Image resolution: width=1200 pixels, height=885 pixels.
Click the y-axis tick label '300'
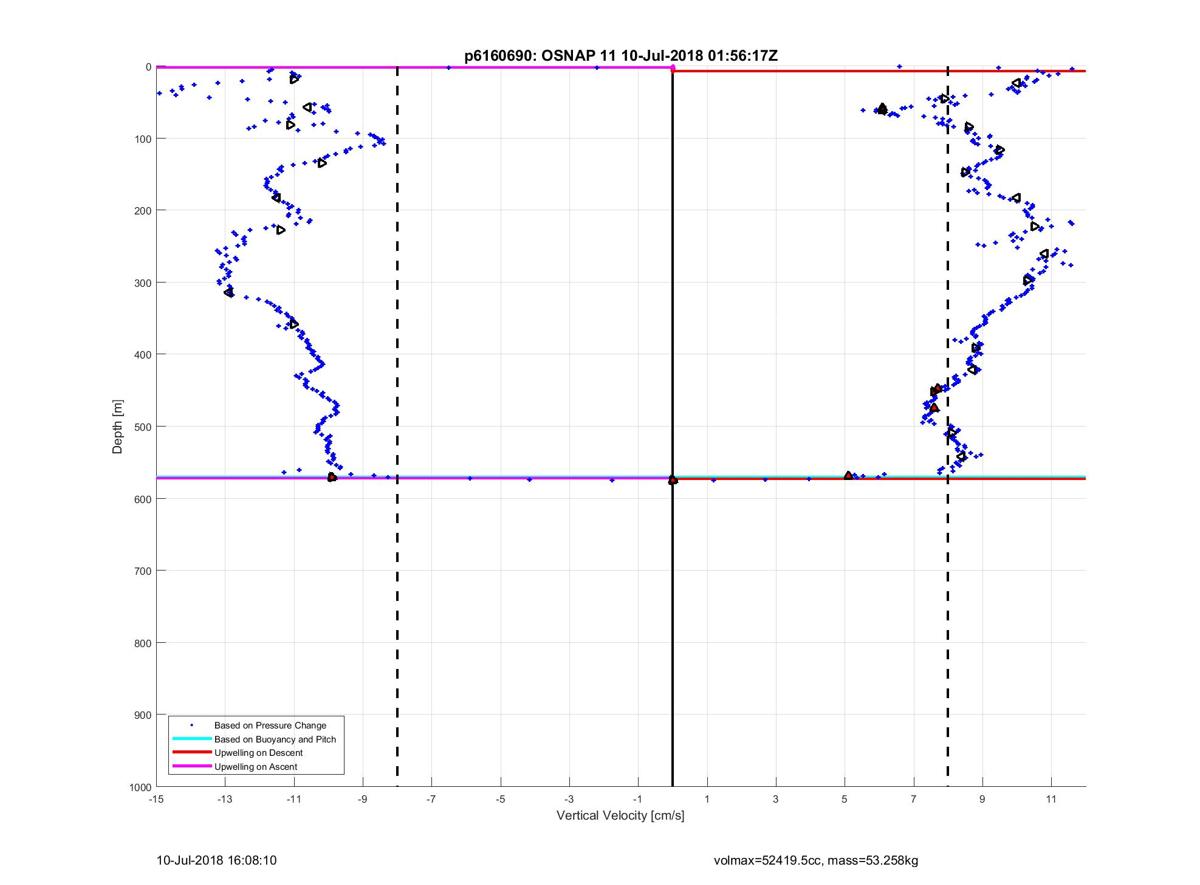(142, 283)
